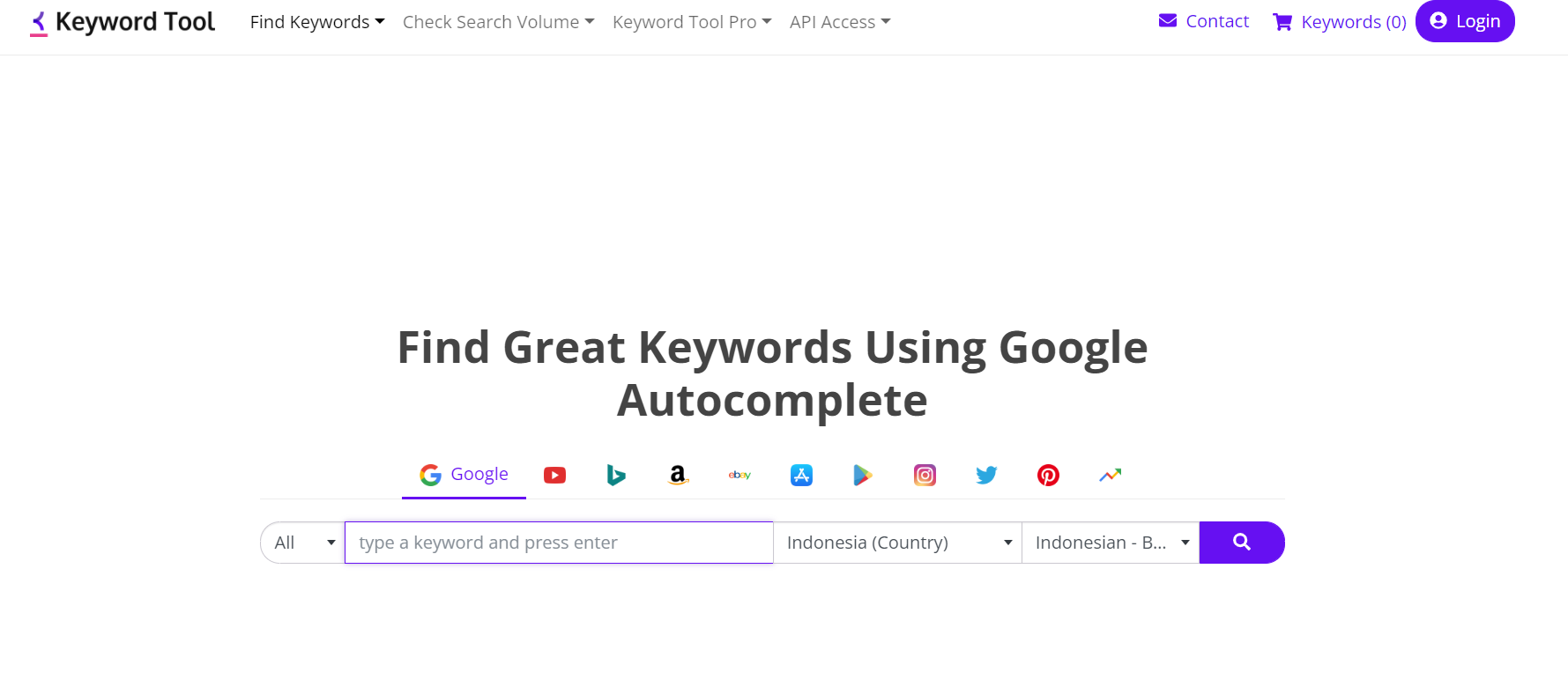This screenshot has width=1568, height=687.
Task: Switch to the Twitter keyword tab
Action: [x=986, y=476]
